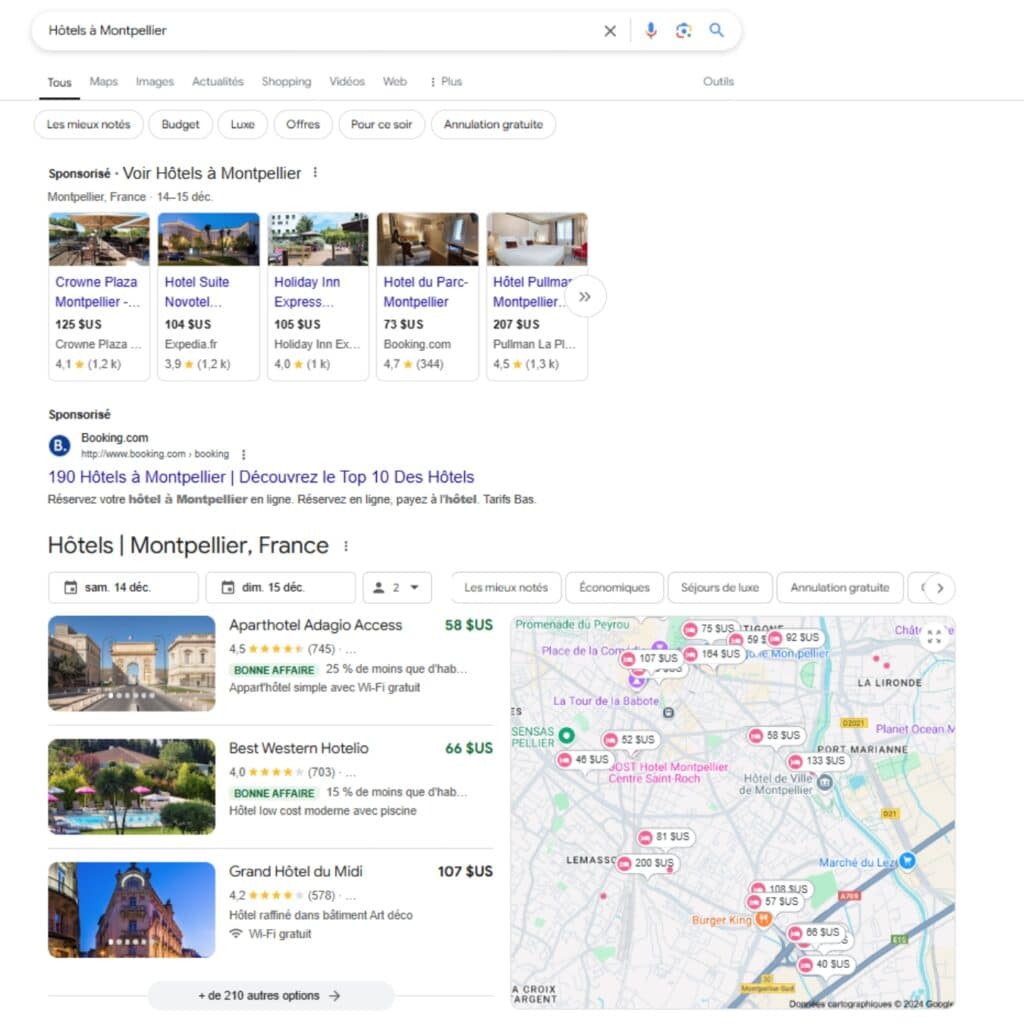Click the Hôtels à Montpellier search field

[x=320, y=31]
